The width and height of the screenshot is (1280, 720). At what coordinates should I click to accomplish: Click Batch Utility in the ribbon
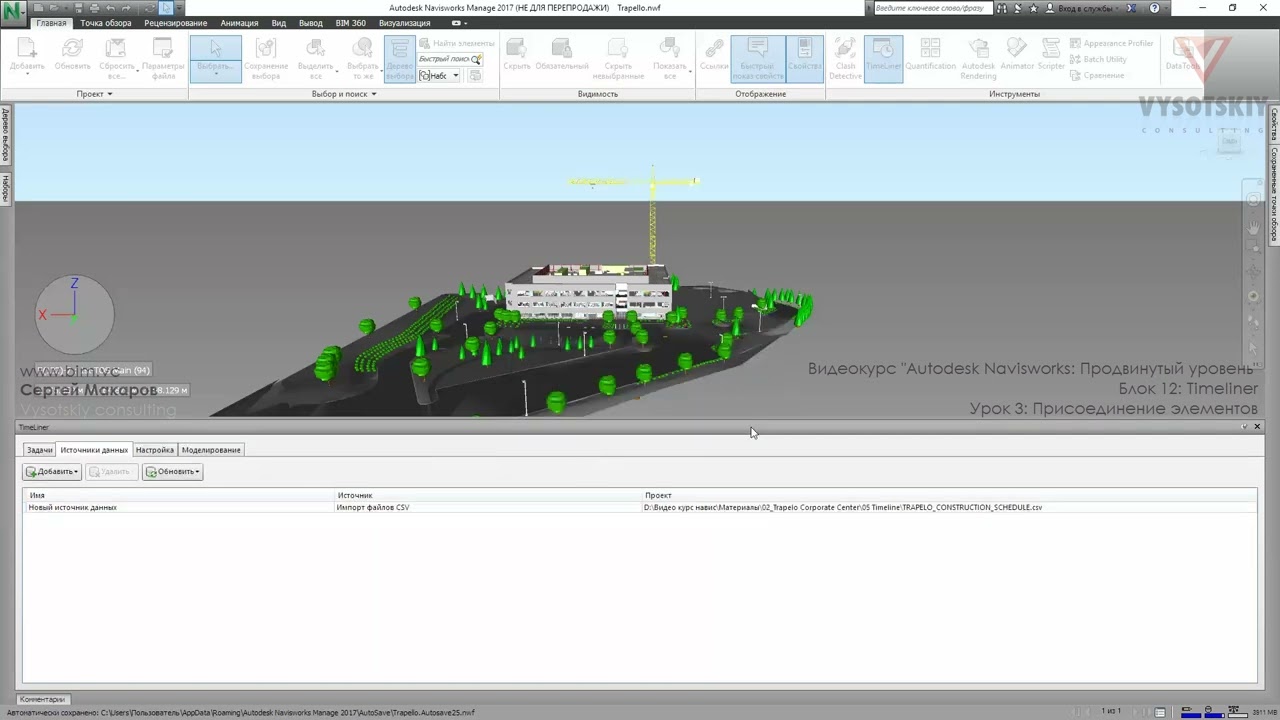coord(1098,59)
